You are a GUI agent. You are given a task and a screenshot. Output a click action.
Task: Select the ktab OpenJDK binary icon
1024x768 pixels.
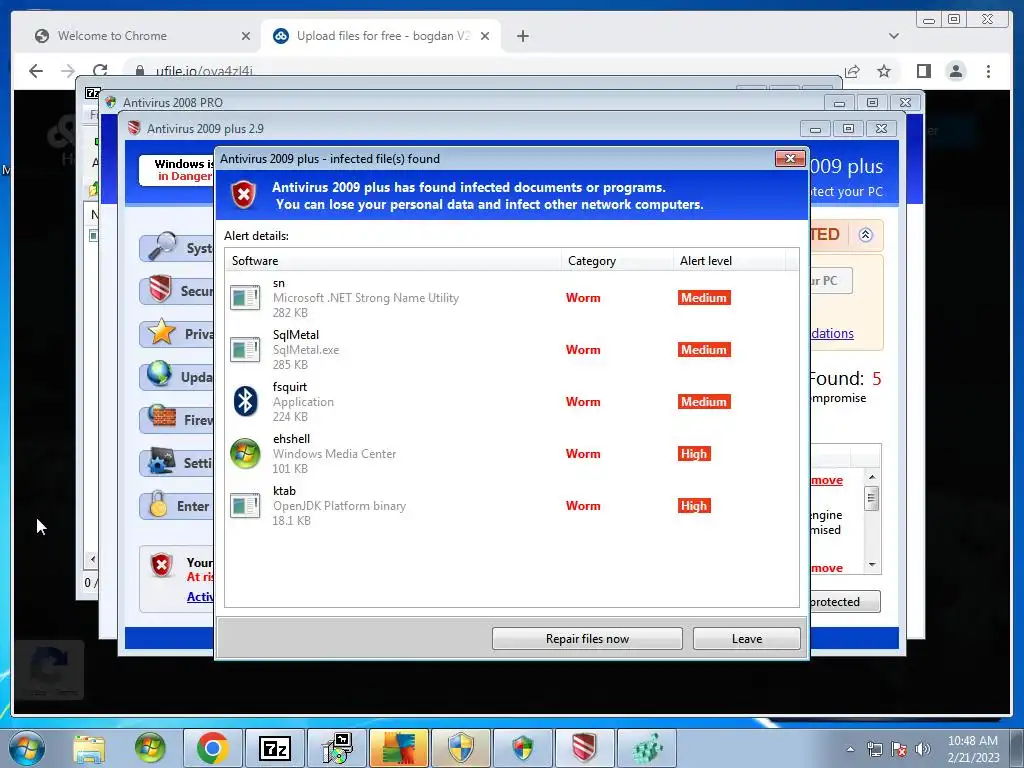coord(245,505)
